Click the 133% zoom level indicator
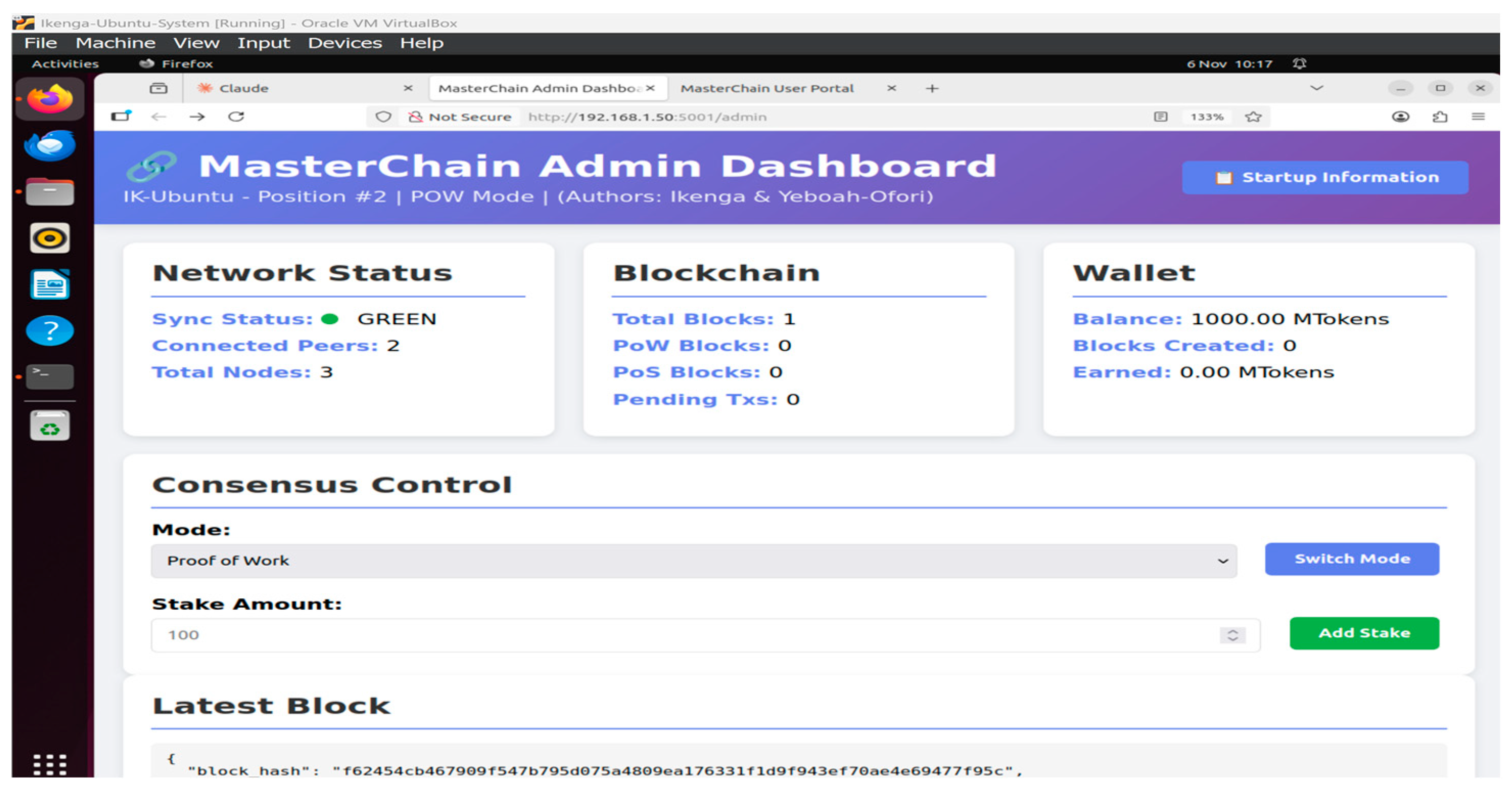1512x795 pixels. click(x=1207, y=117)
